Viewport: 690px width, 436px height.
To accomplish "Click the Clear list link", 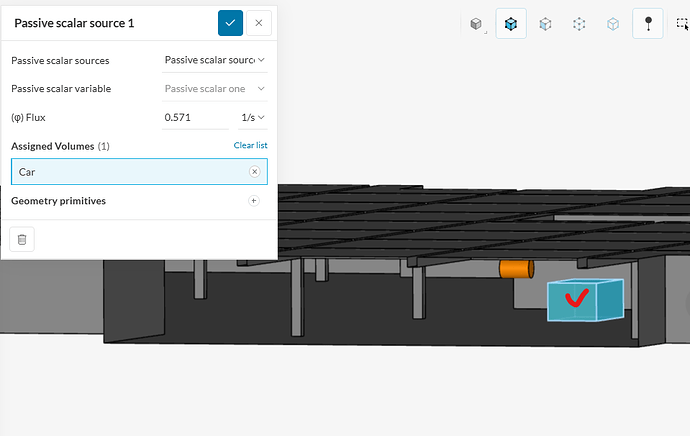I will (x=250, y=145).
